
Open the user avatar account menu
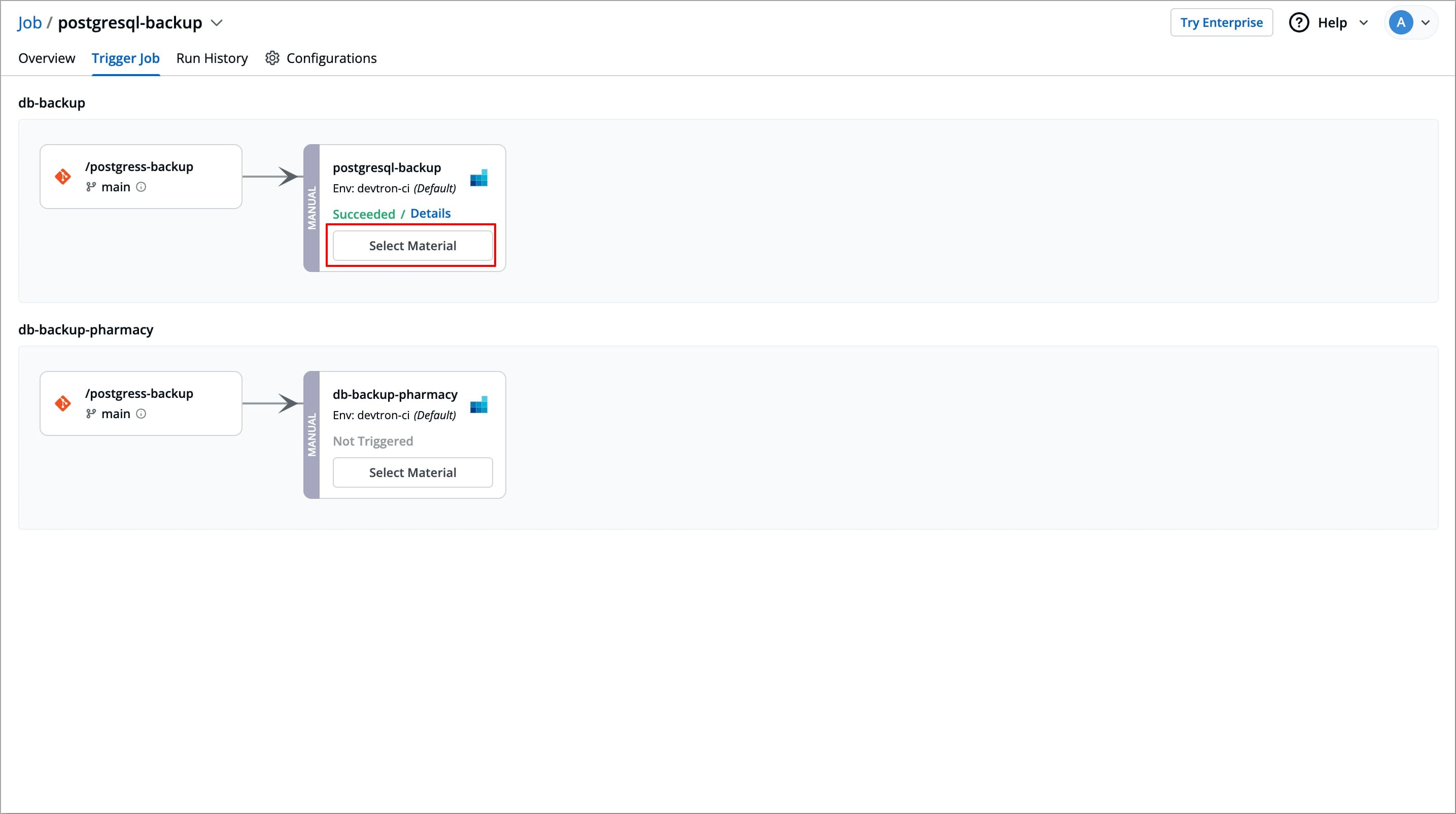(x=1401, y=23)
